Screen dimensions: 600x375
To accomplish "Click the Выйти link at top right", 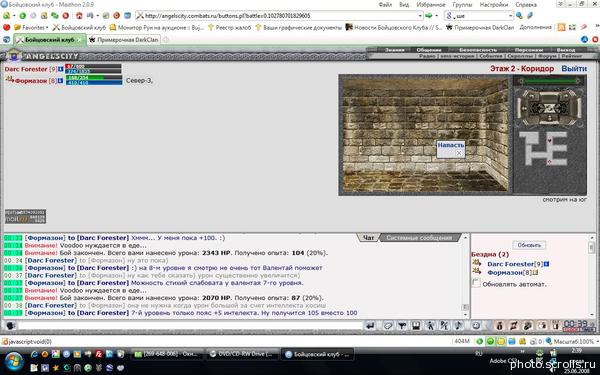I will (574, 68).
